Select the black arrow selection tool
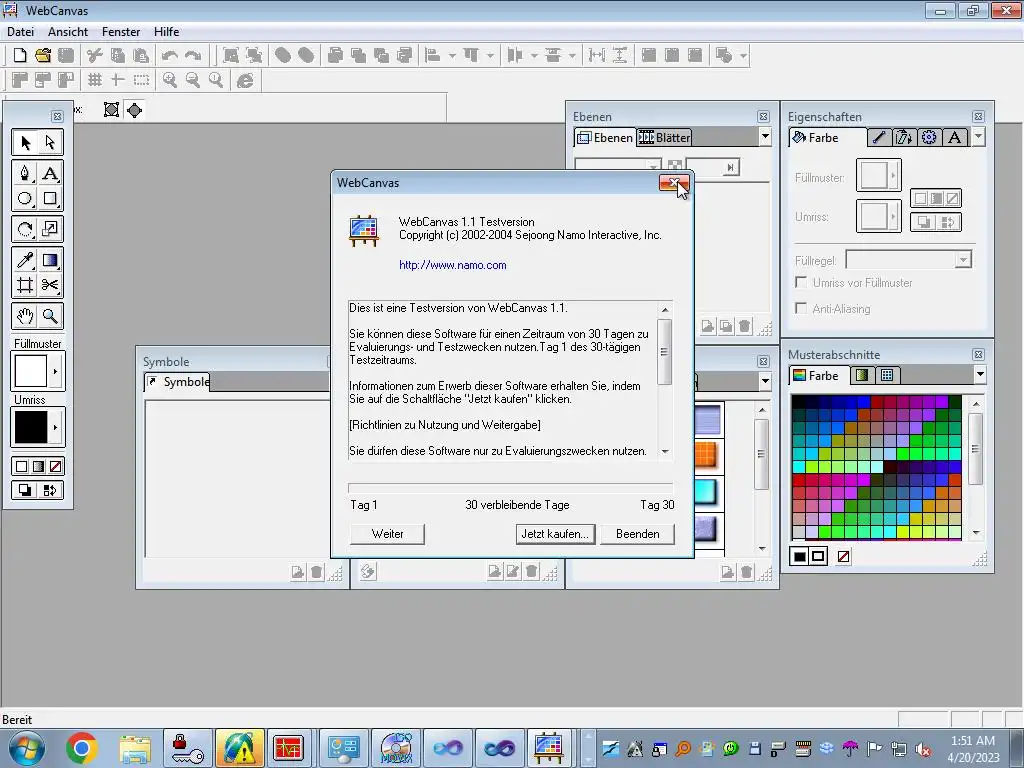Image resolution: width=1024 pixels, height=768 pixels. pyautogui.click(x=25, y=142)
